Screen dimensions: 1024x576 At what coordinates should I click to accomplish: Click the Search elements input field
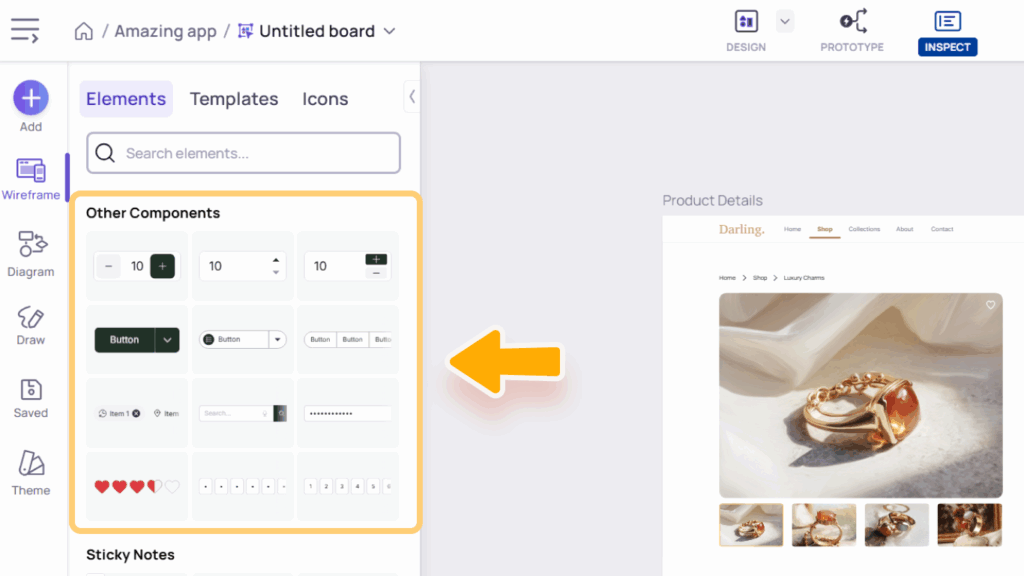click(242, 152)
